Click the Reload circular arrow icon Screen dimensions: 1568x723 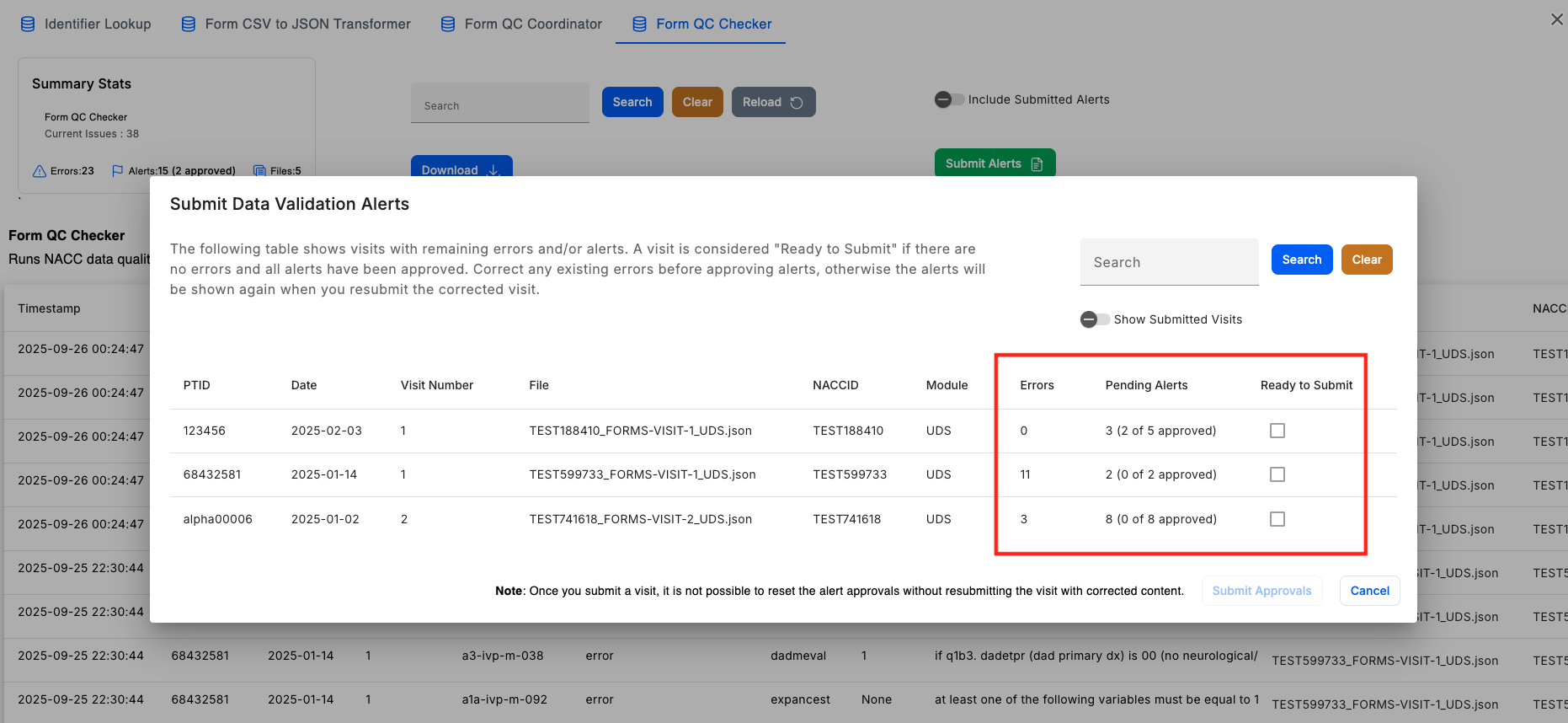pyautogui.click(x=797, y=103)
